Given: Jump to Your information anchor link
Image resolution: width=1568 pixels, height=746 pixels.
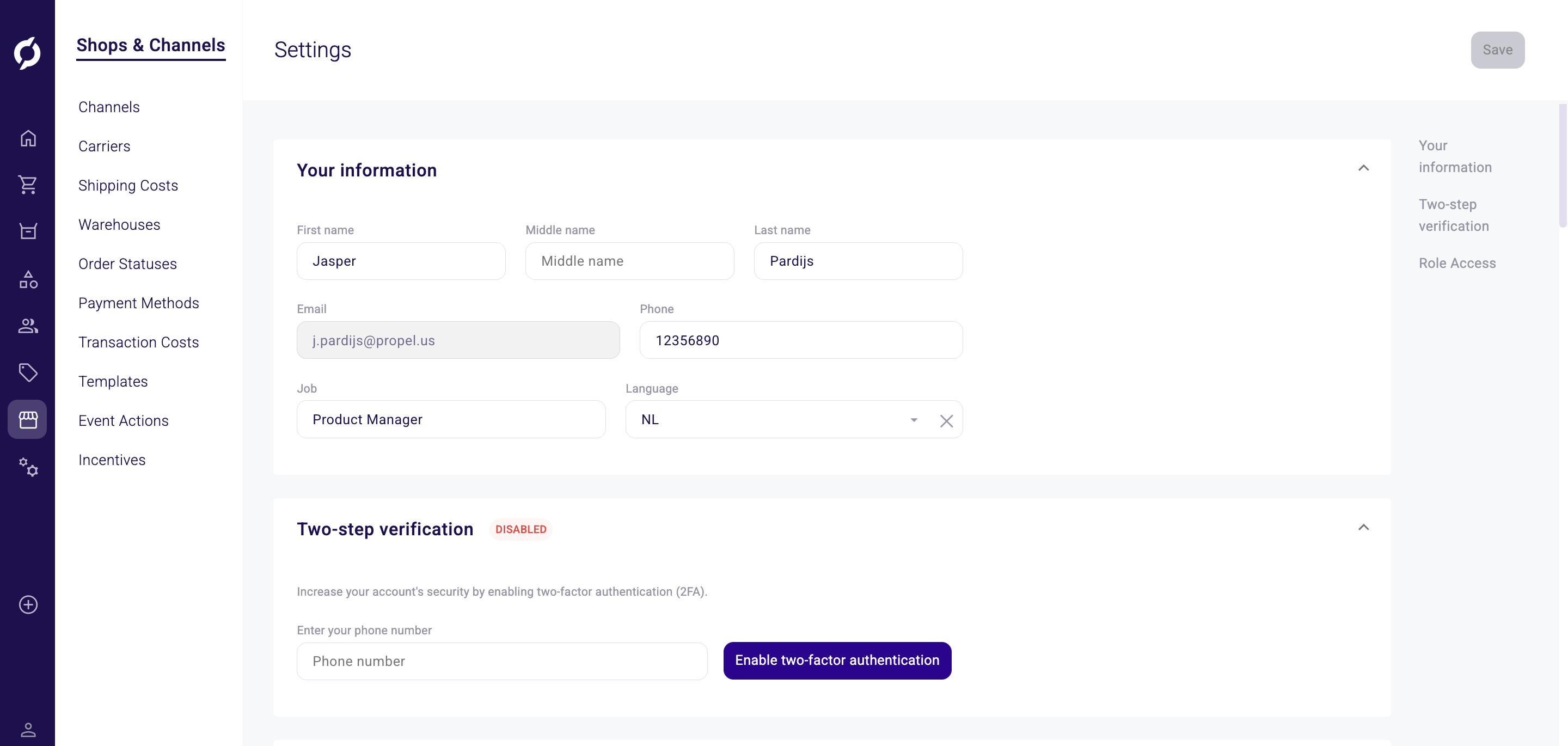Looking at the screenshot, I should click(1455, 156).
